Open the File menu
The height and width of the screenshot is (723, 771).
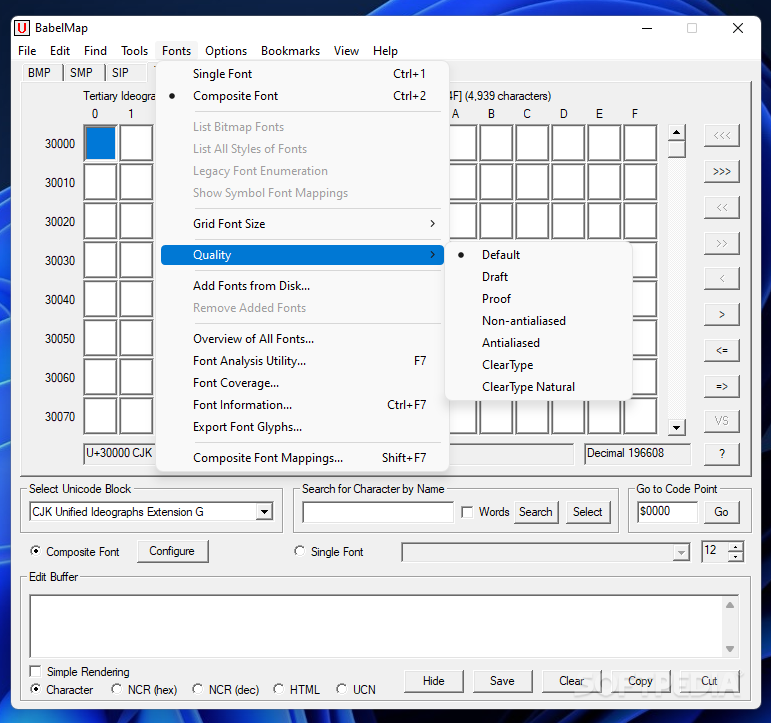click(x=27, y=51)
